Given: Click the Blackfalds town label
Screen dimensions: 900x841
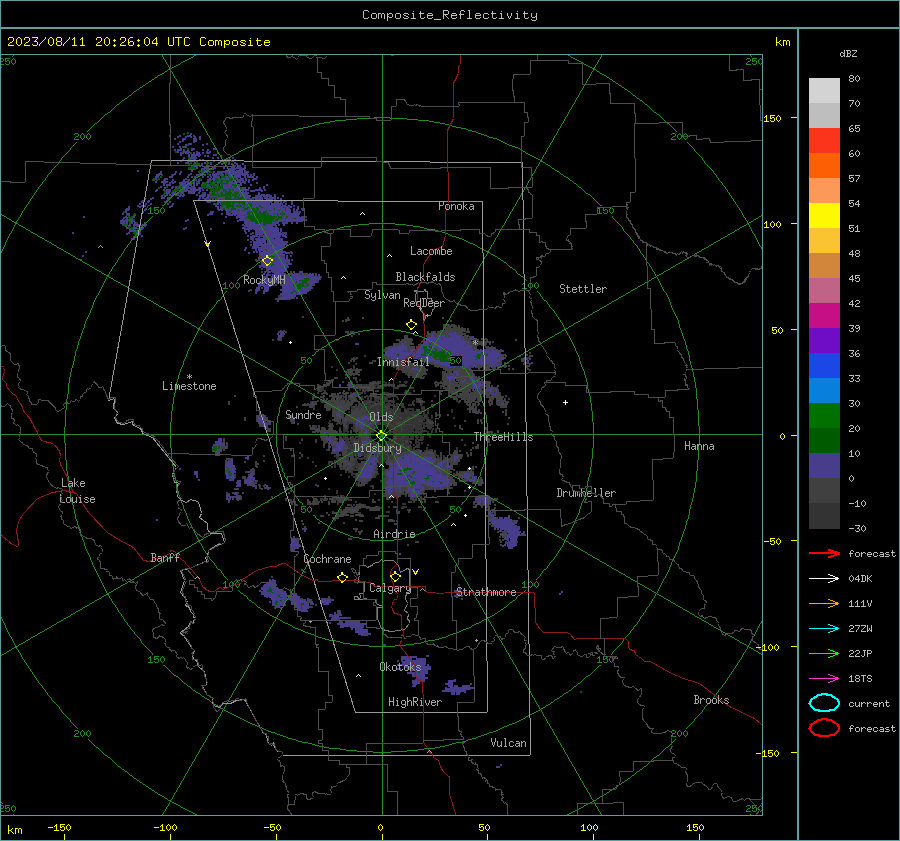Looking at the screenshot, I should coord(425,277).
